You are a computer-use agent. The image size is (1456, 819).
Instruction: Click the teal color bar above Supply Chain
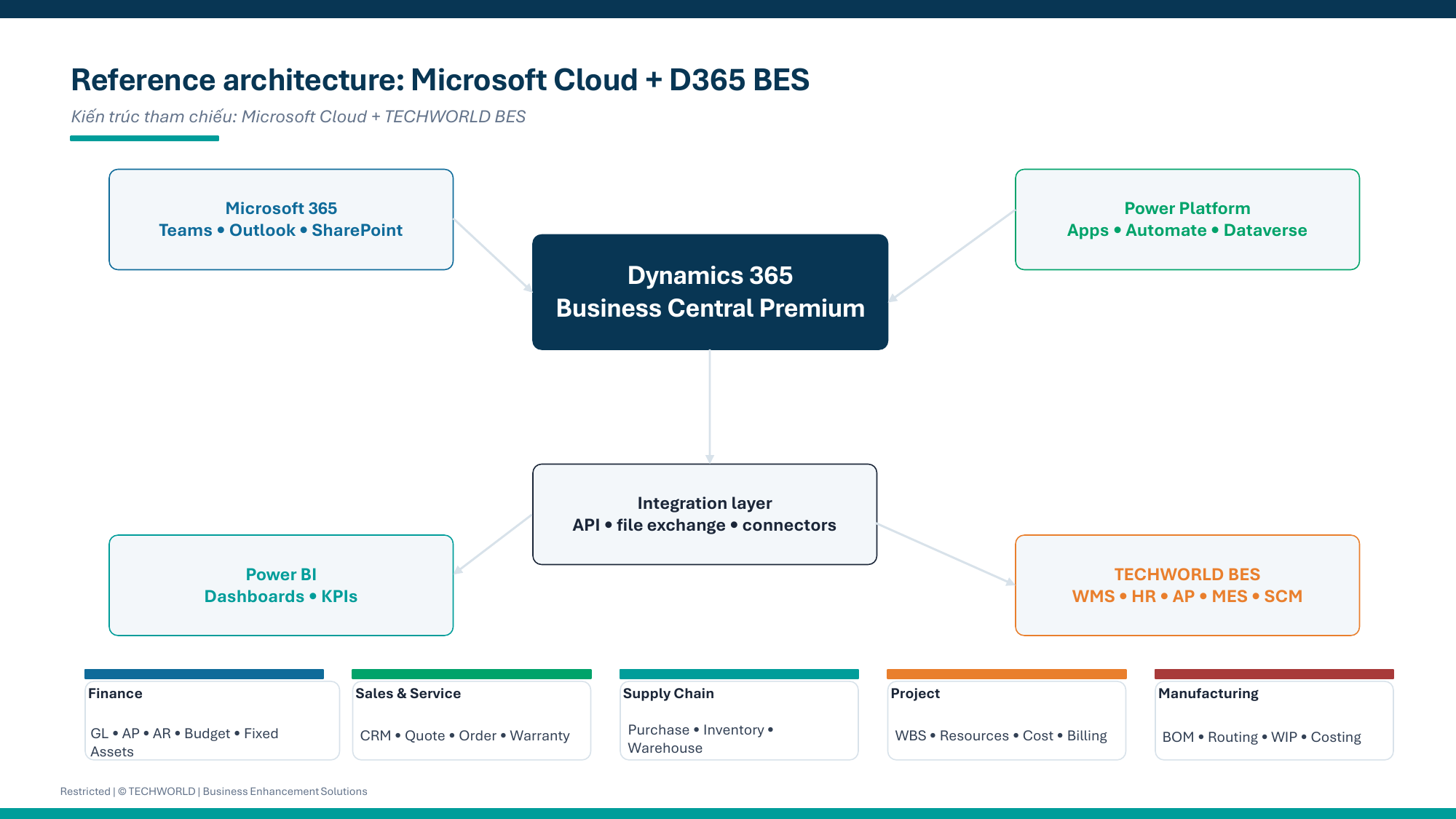click(739, 674)
